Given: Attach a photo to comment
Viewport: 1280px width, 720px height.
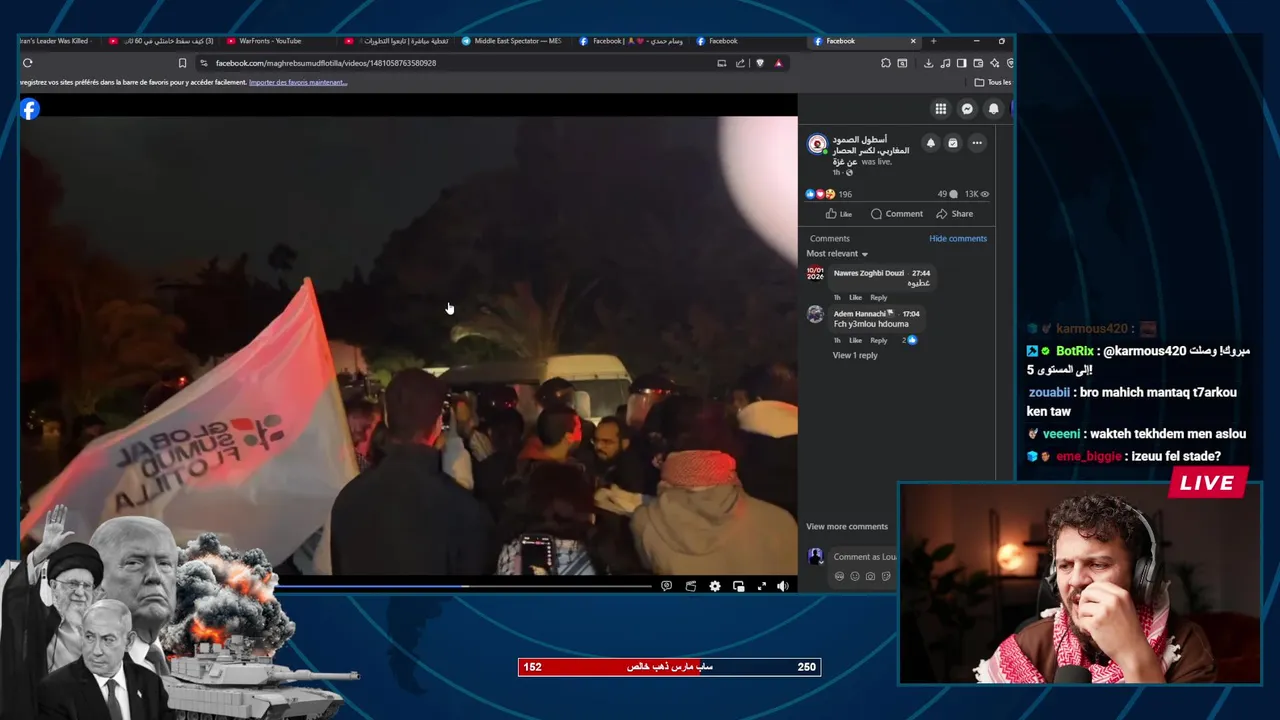Looking at the screenshot, I should (x=870, y=576).
